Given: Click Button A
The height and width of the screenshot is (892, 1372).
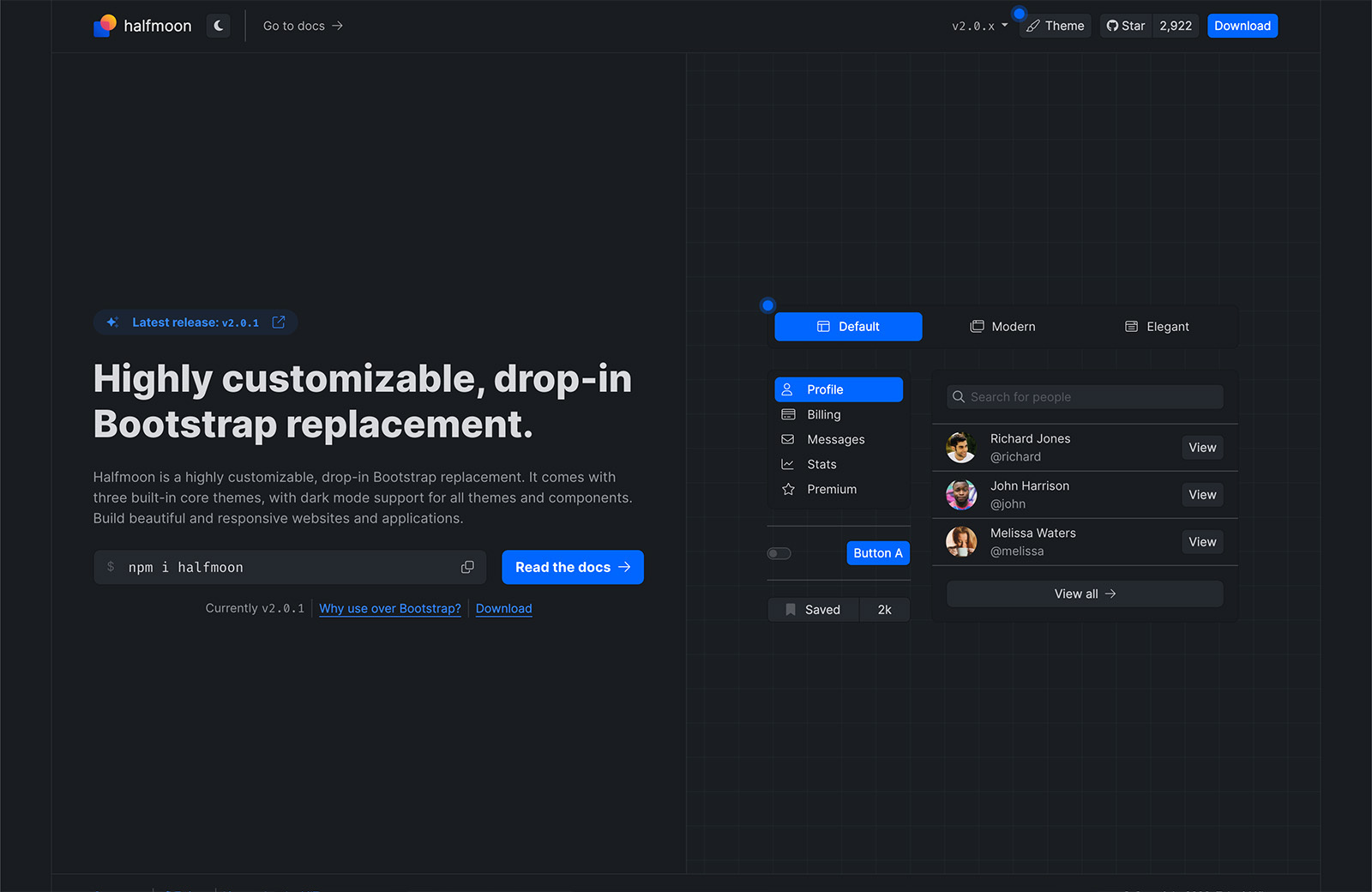Looking at the screenshot, I should 878,553.
